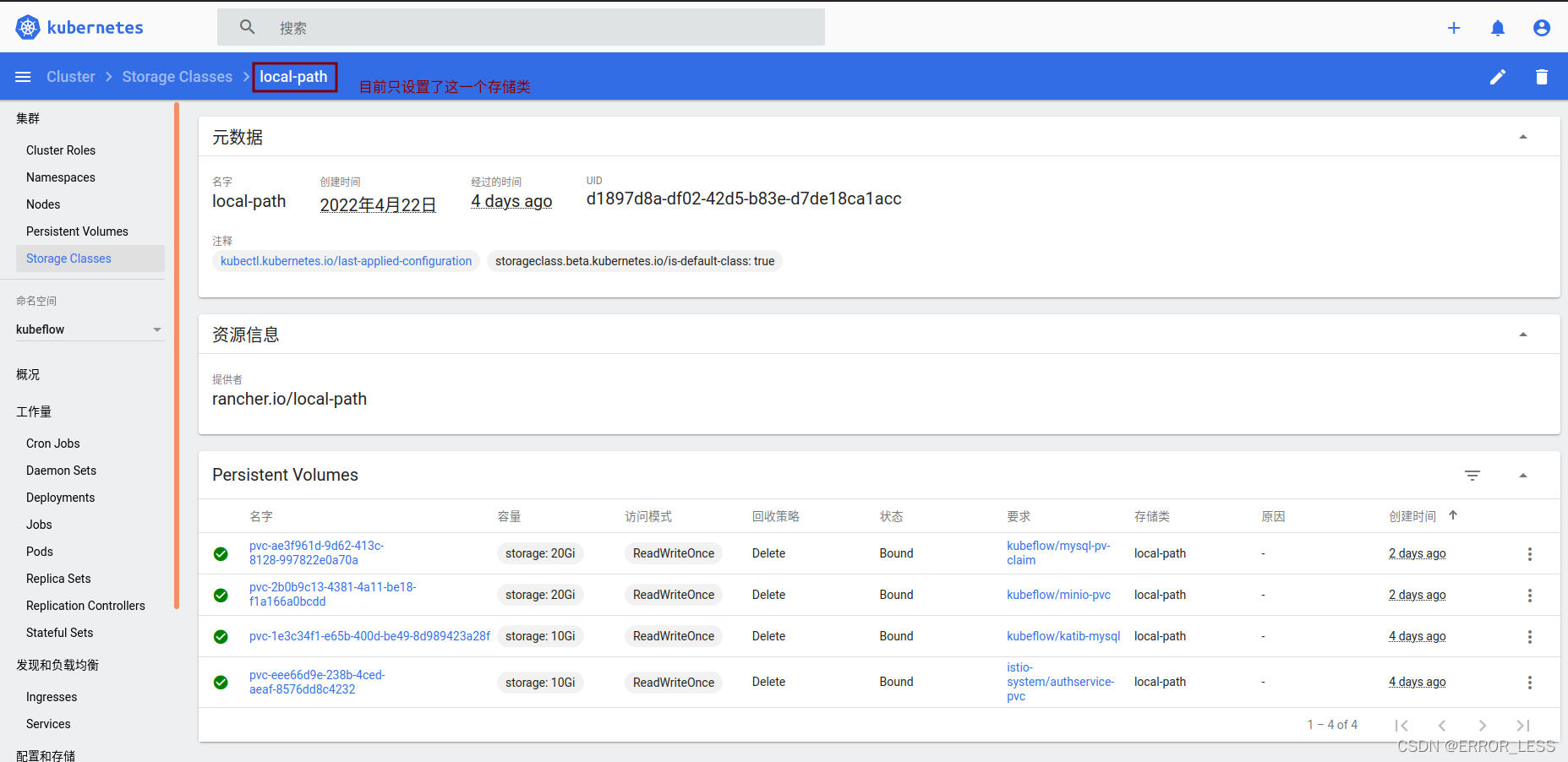
Task: Open the kubeflow namespace dropdown
Action: [x=89, y=329]
